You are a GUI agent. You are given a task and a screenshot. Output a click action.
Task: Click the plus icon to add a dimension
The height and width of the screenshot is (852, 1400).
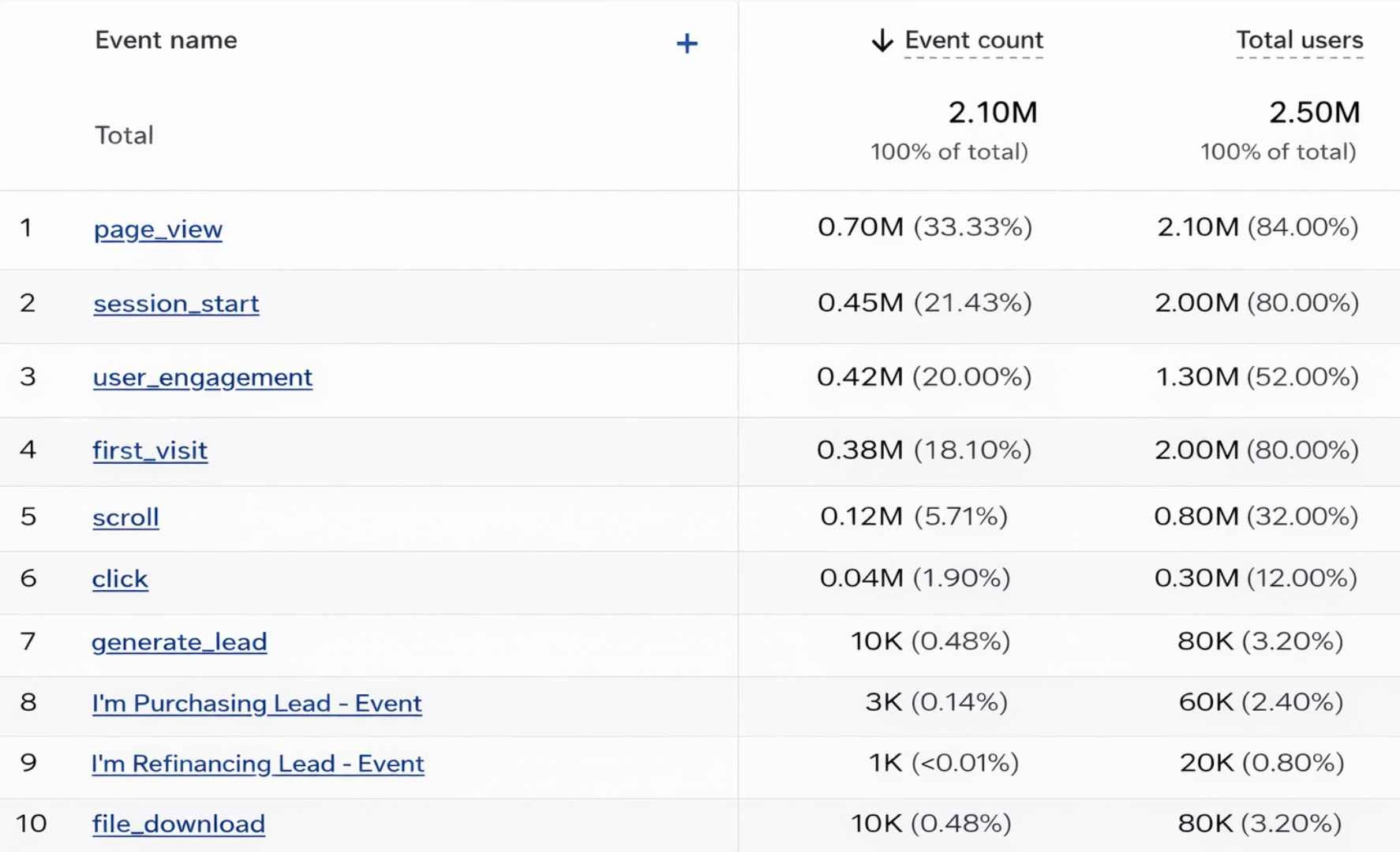click(x=687, y=43)
